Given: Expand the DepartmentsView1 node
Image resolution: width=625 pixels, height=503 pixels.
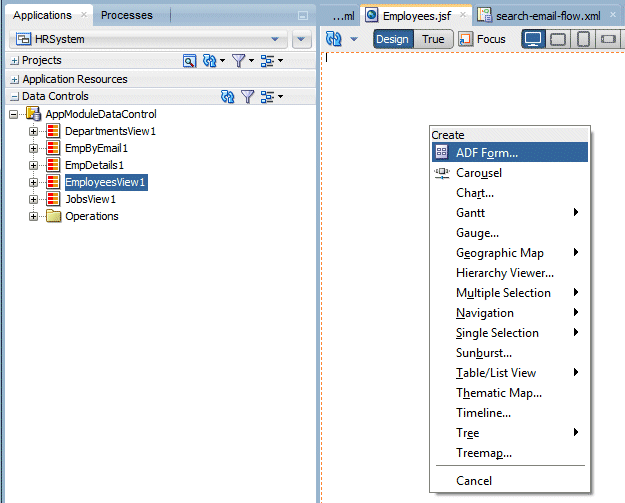Looking at the screenshot, I should point(33,131).
